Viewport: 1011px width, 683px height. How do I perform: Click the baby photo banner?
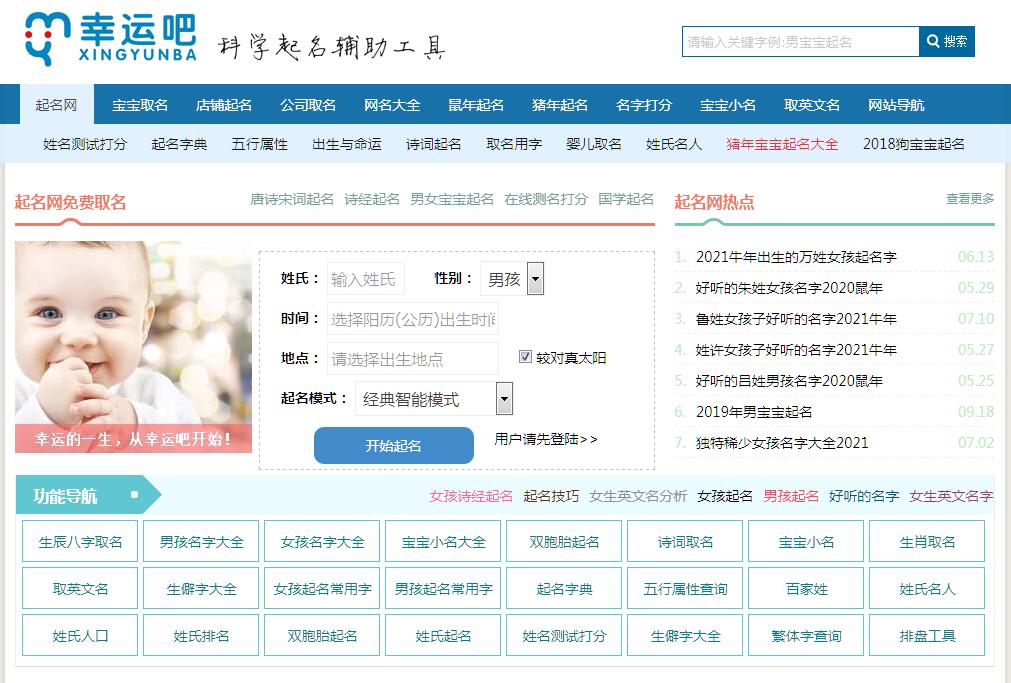[133, 346]
